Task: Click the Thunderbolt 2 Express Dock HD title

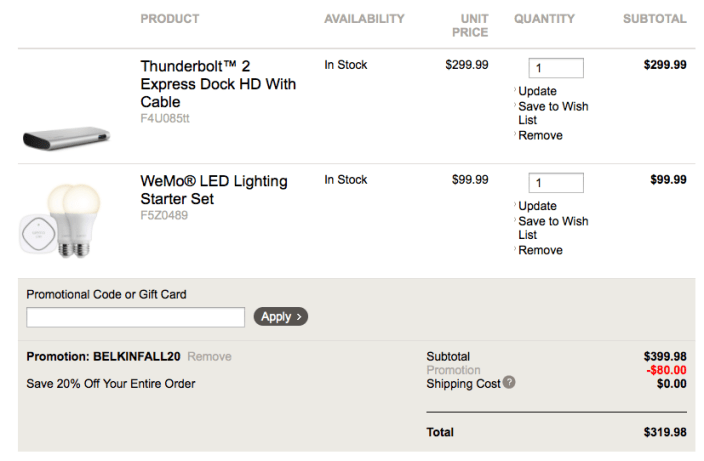Action: [x=218, y=84]
